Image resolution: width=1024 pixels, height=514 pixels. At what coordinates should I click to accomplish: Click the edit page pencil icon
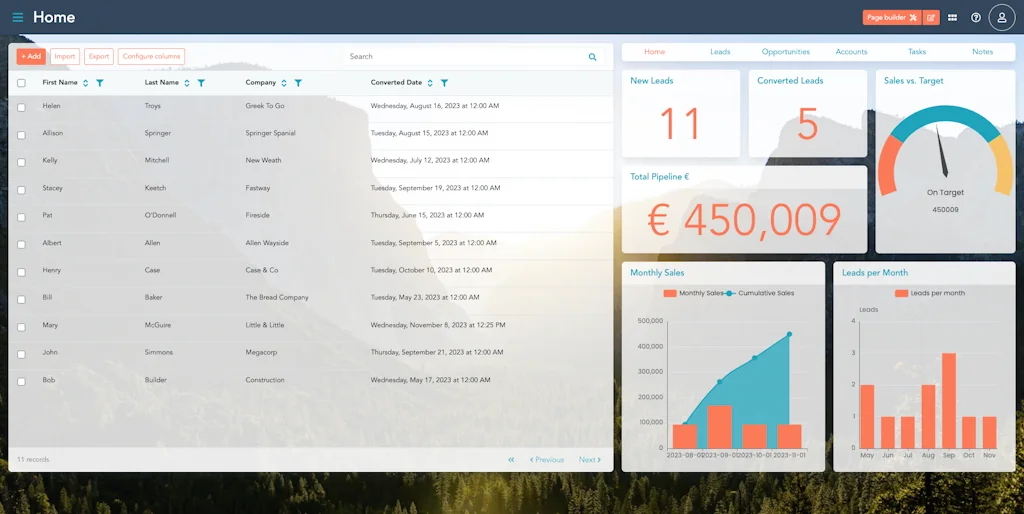(931, 18)
